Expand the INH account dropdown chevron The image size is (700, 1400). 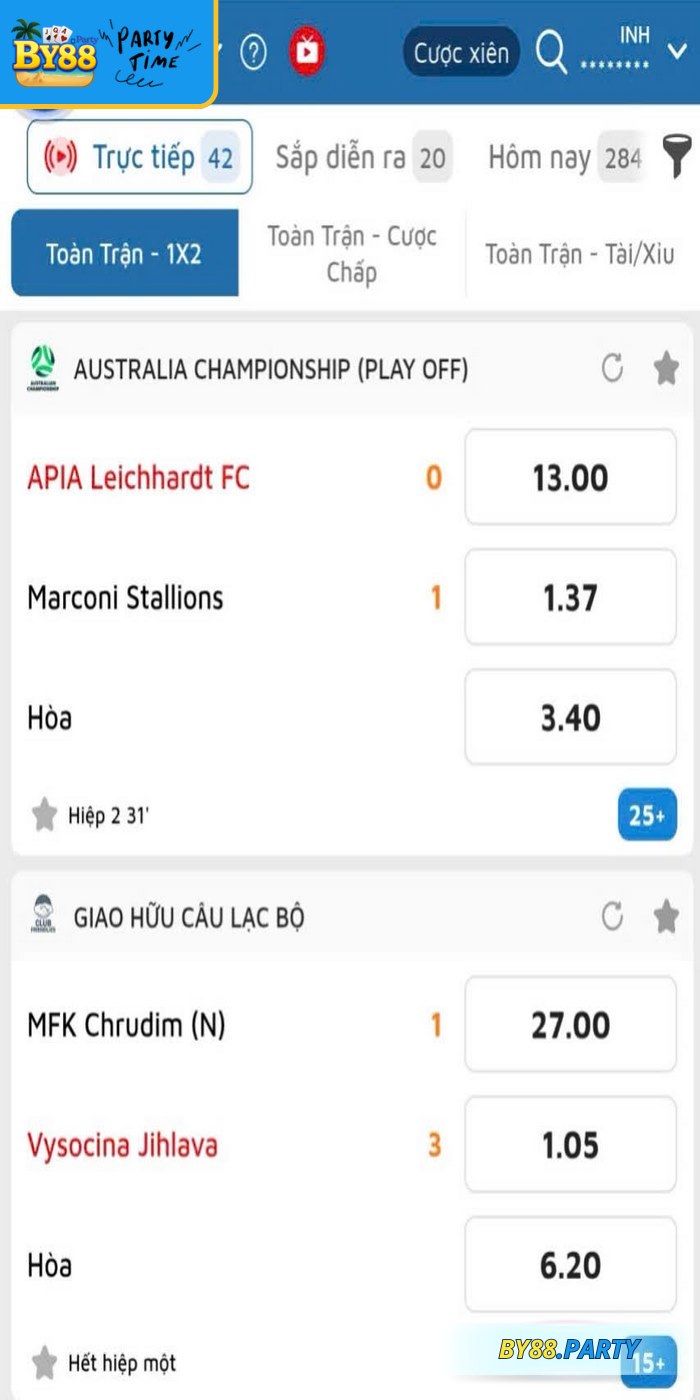coord(677,50)
